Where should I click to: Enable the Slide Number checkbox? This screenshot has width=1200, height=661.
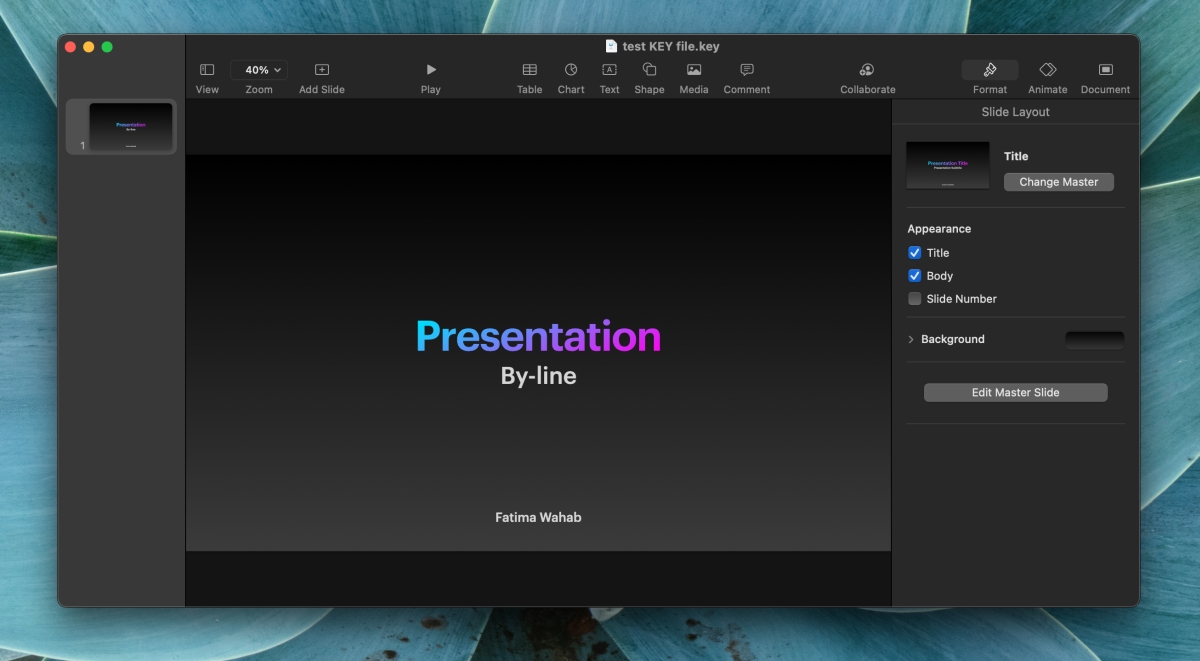[914, 299]
